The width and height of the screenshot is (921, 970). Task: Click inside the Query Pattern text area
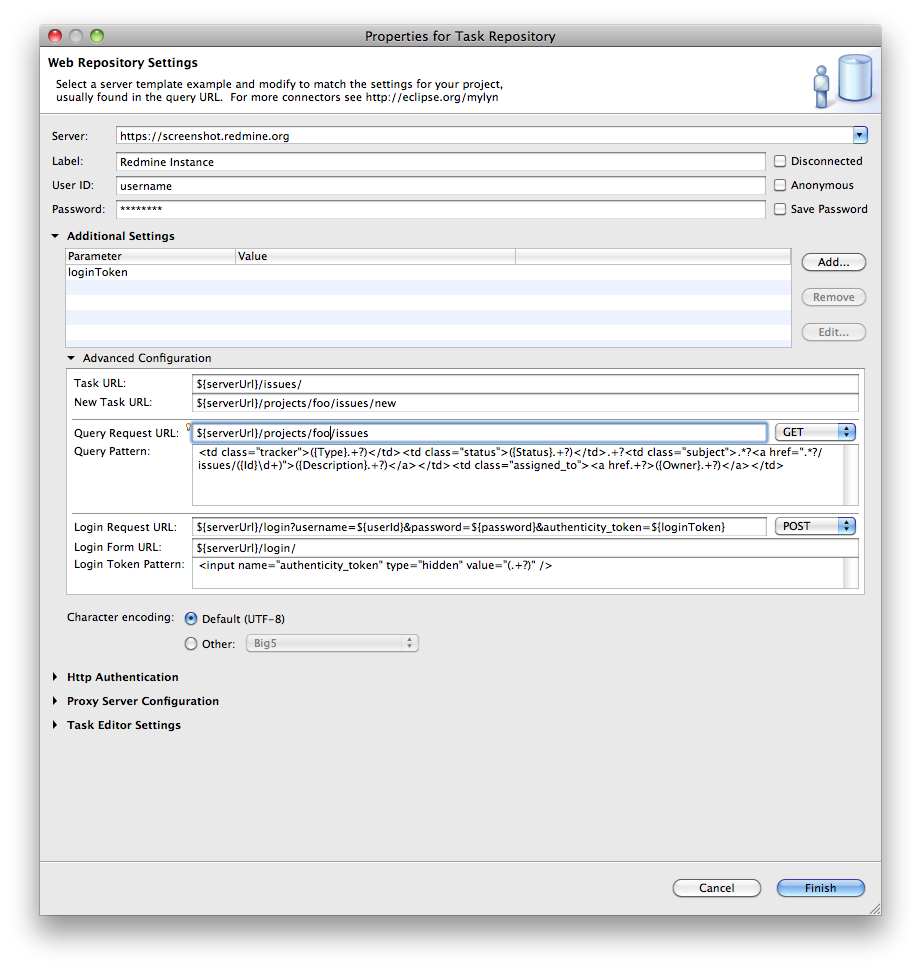518,475
